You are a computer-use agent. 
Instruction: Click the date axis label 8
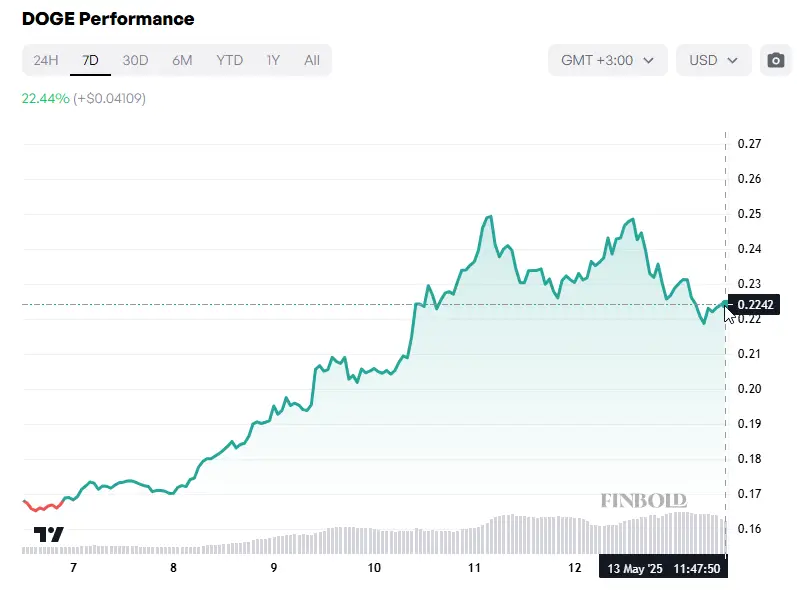pos(173,568)
